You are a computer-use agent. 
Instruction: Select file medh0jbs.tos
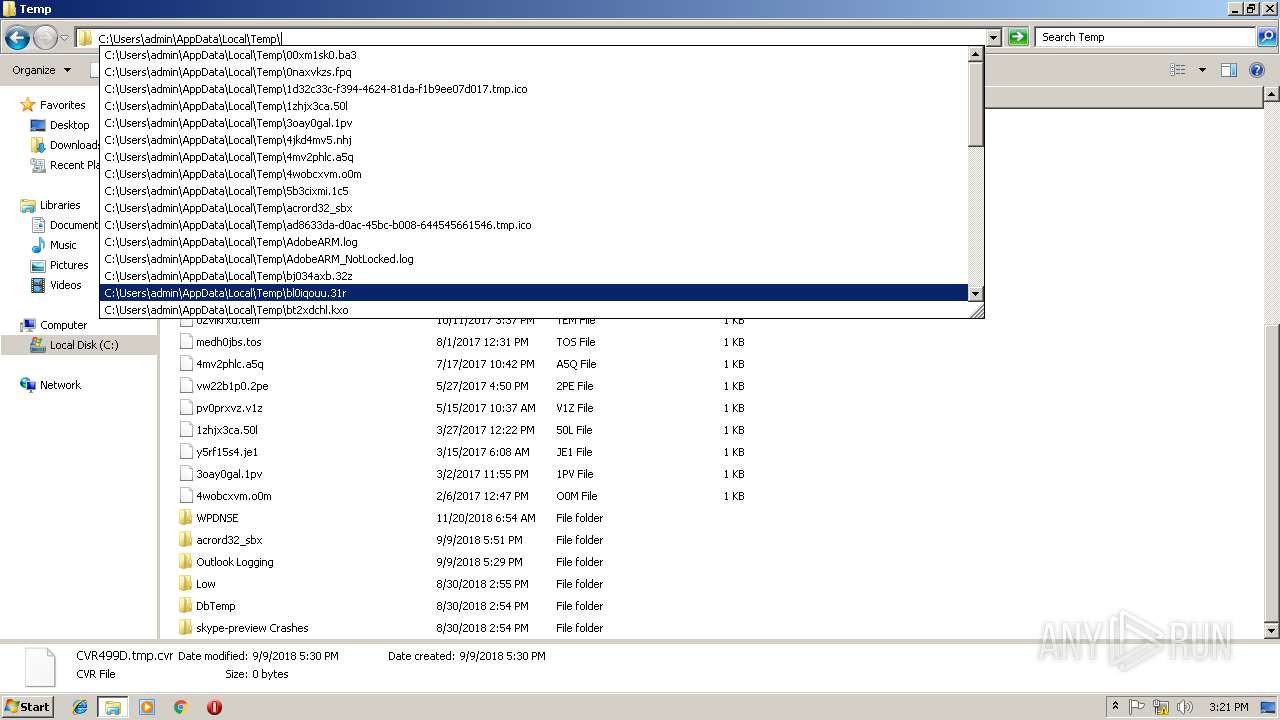tap(228, 342)
